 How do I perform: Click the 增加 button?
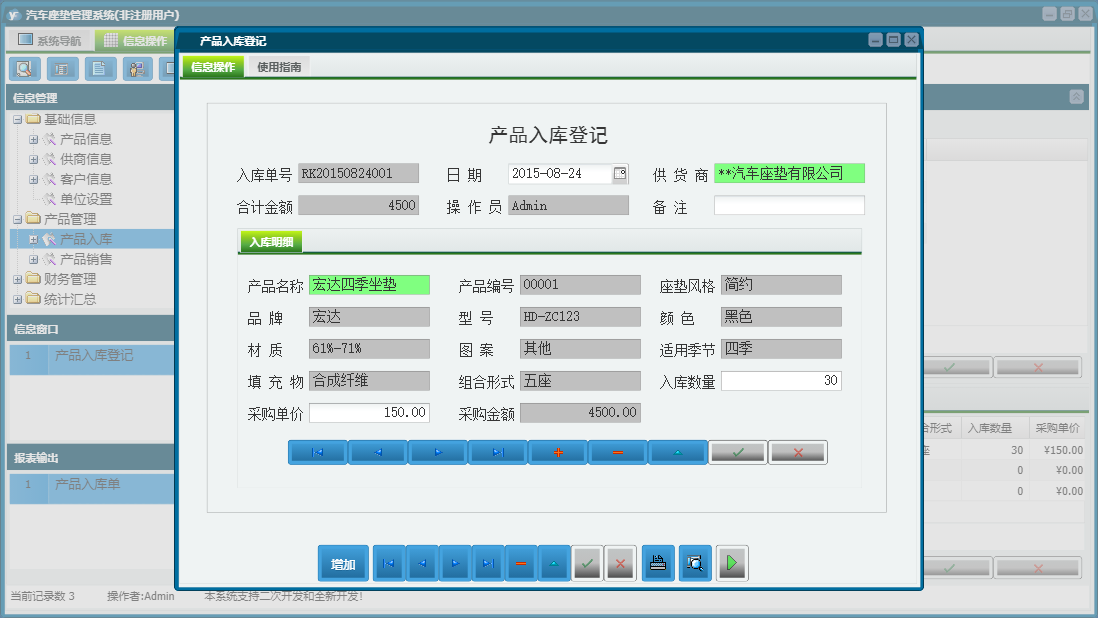coord(343,564)
